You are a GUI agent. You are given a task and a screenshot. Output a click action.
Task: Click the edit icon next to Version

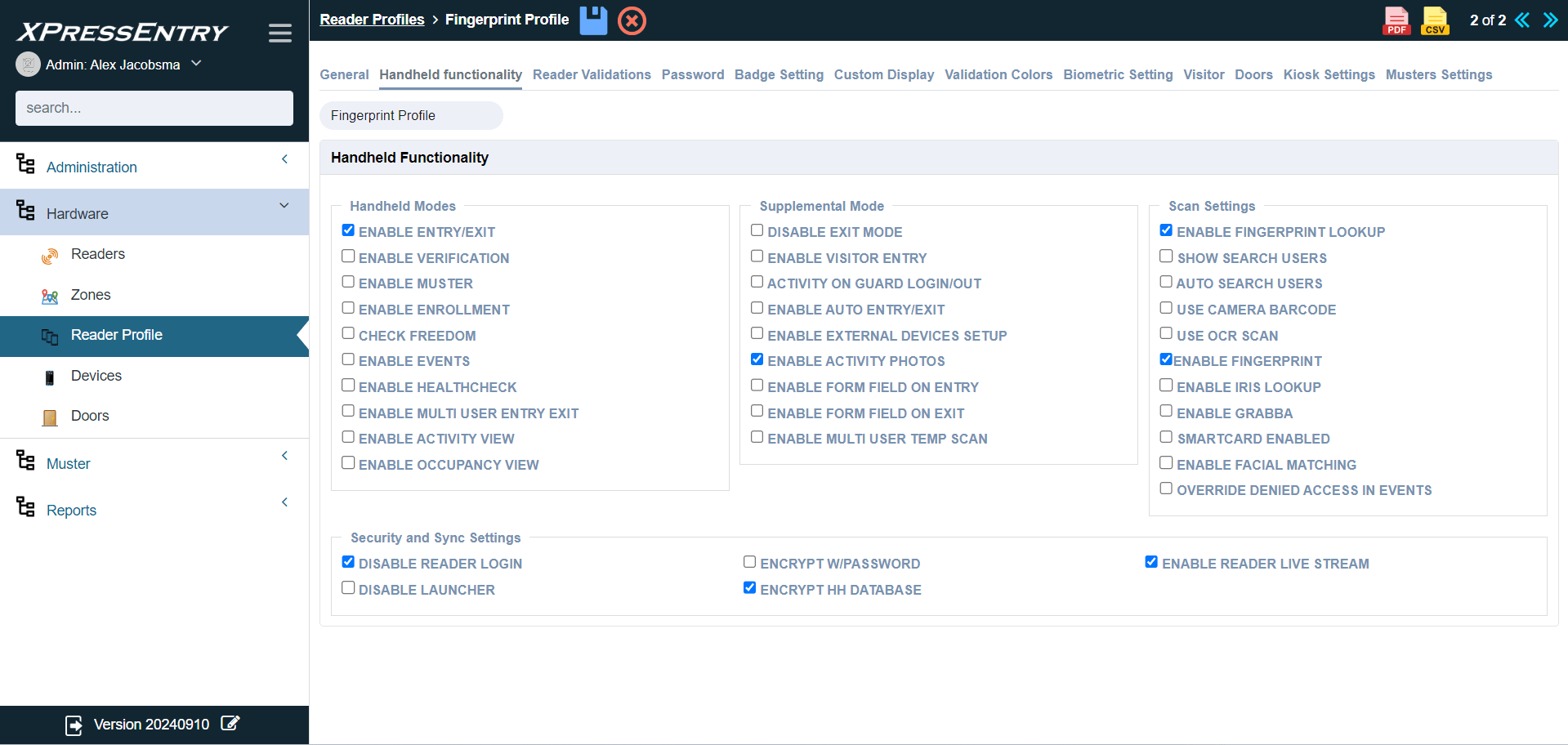[x=230, y=724]
